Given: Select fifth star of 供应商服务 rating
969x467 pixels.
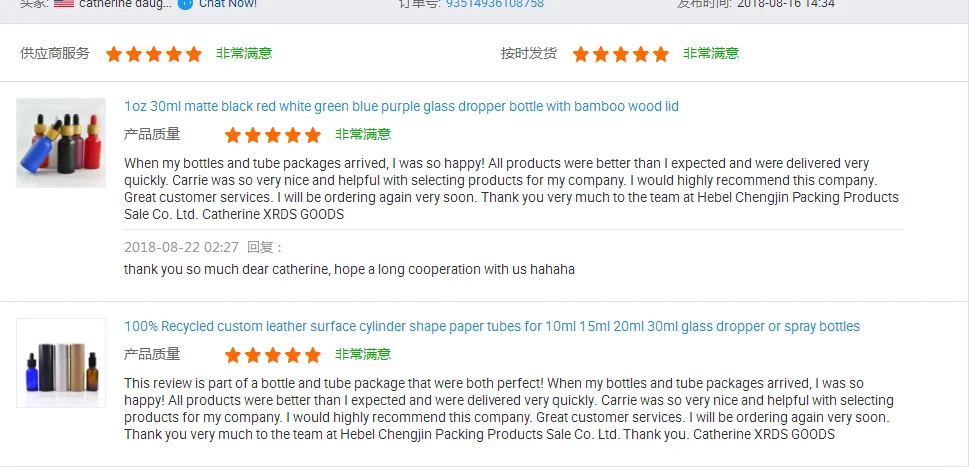Looking at the screenshot, I should tap(194, 54).
